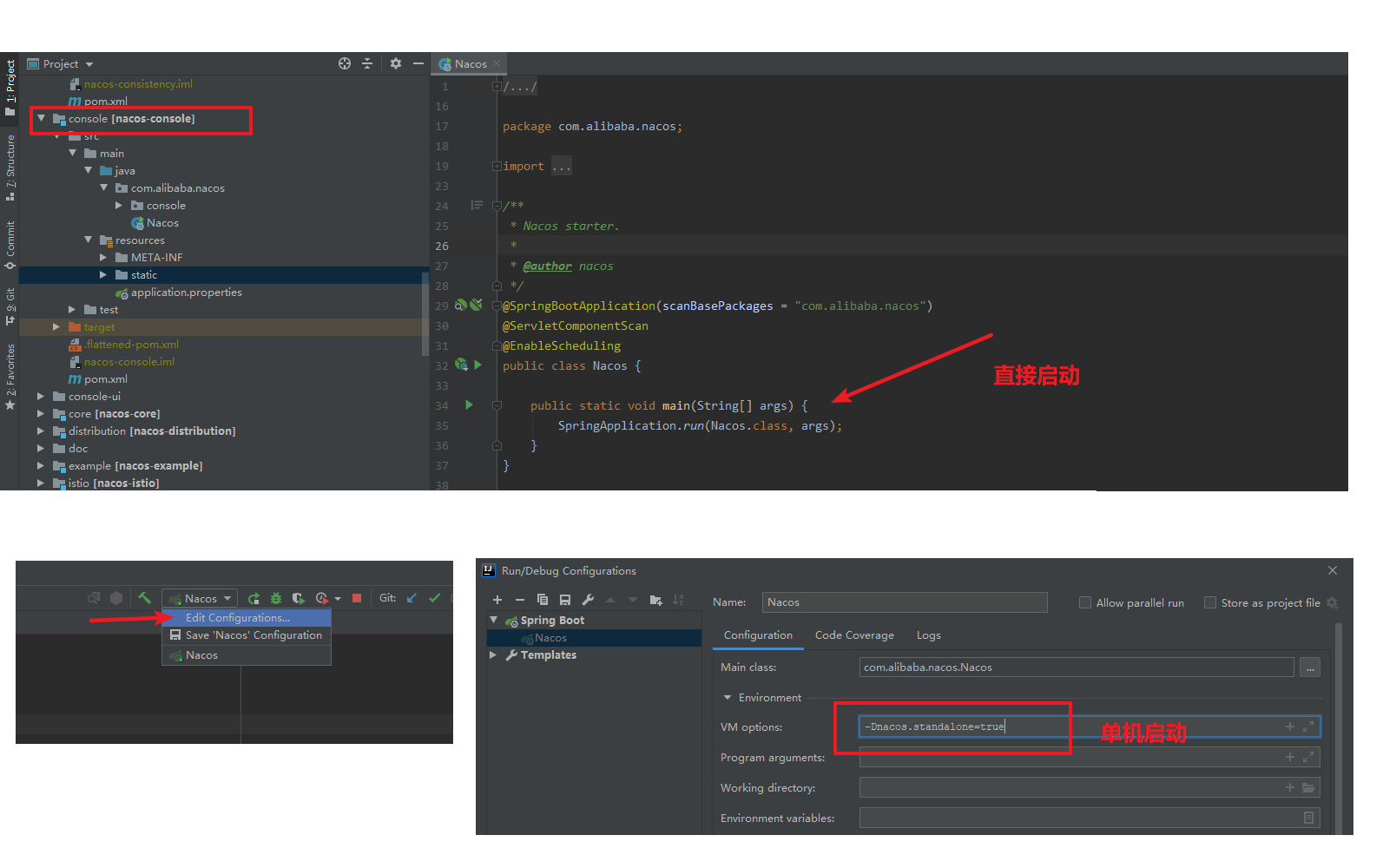
Task: Click the create new folder icon
Action: coord(655,600)
